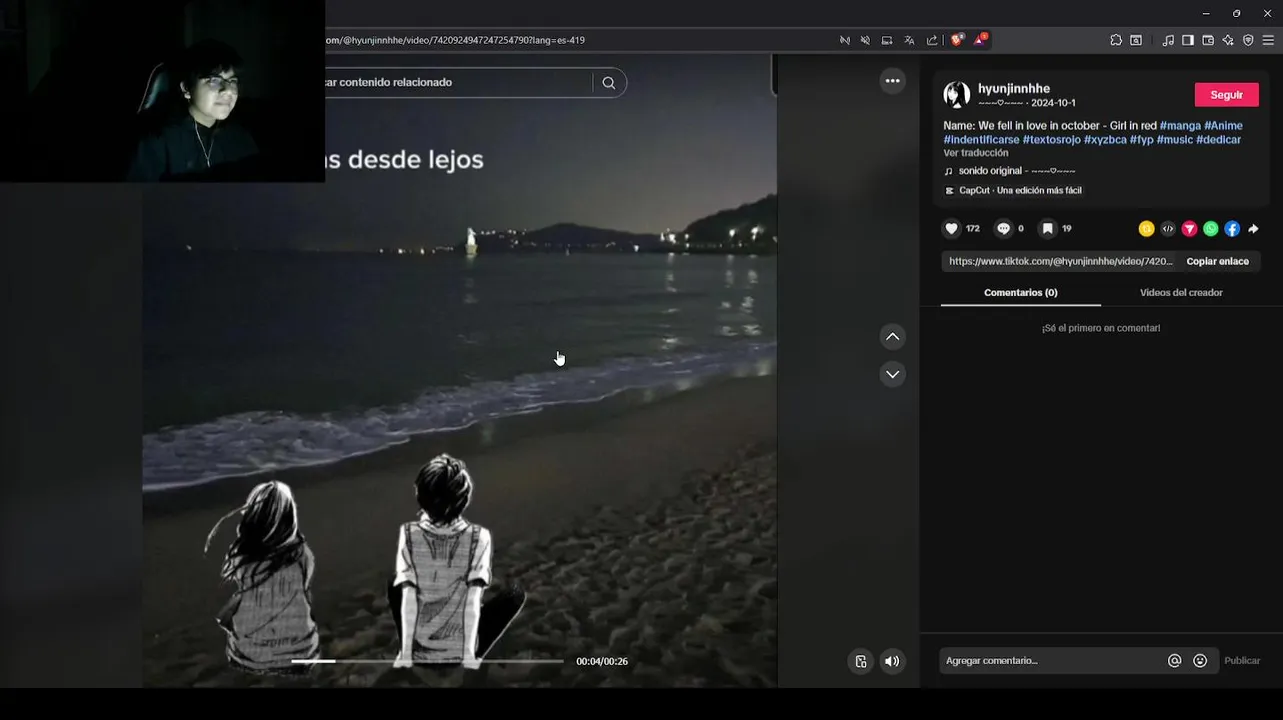This screenshot has width=1283, height=720.
Task: Open the #manga hashtag
Action: pos(1180,125)
